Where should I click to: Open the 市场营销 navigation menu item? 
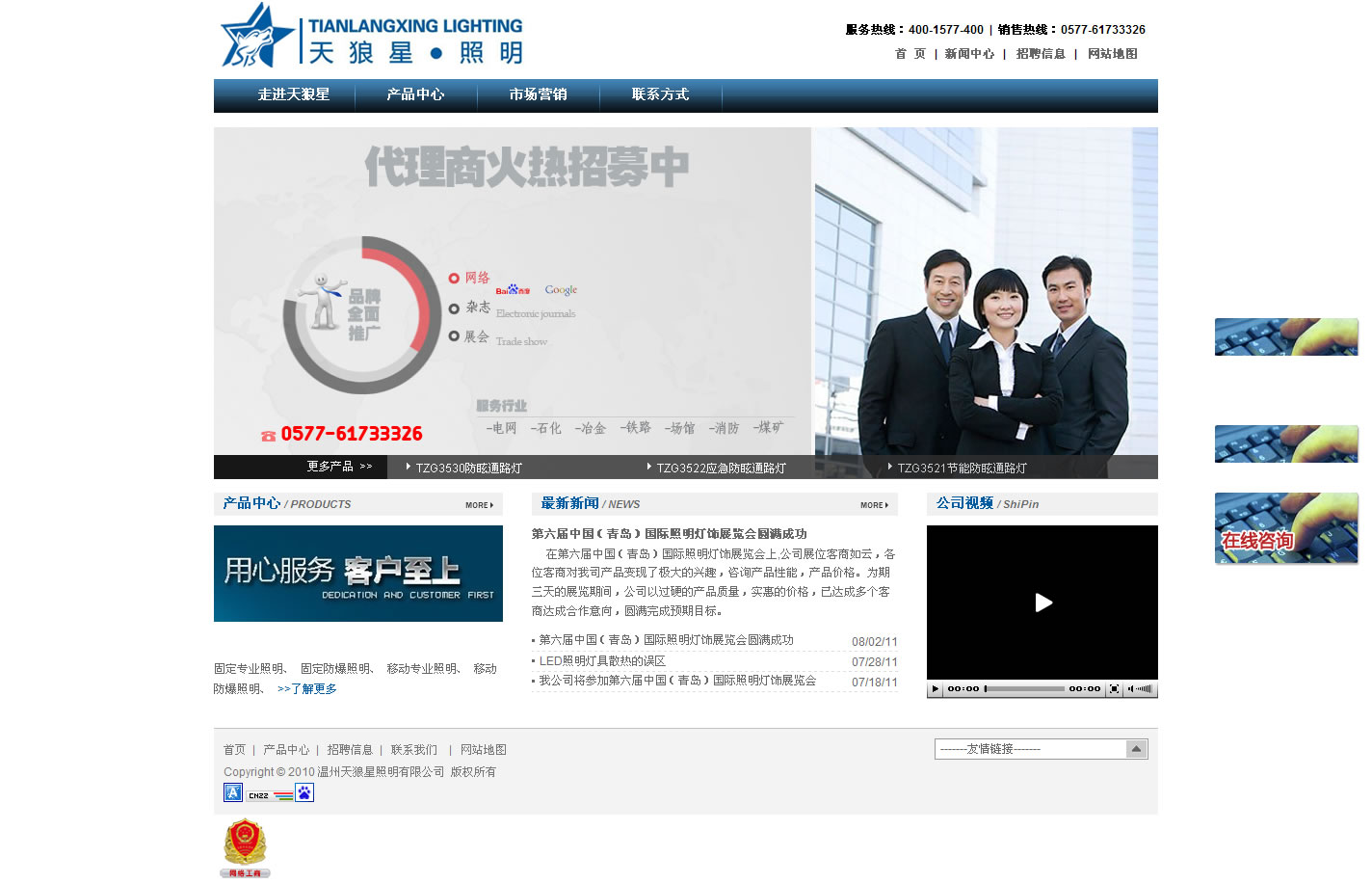coord(538,94)
